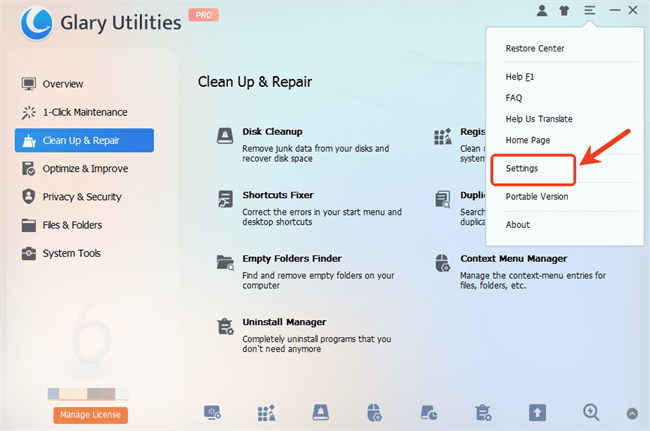Screen dimensions: 650x431
Task: Expand the bottom toolbar with chevron arrow
Action: pyautogui.click(x=632, y=412)
